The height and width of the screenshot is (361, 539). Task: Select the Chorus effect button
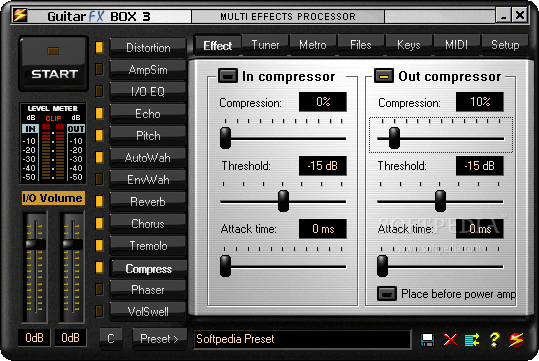pyautogui.click(x=148, y=223)
